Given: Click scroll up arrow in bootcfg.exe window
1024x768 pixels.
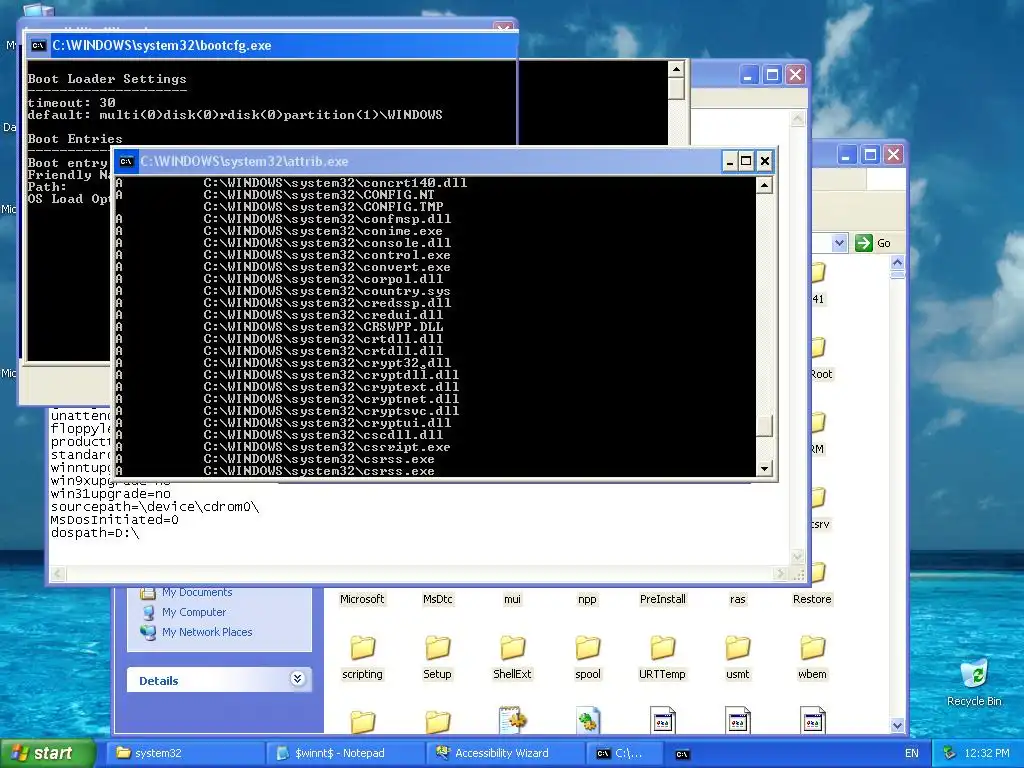Looking at the screenshot, I should point(676,69).
